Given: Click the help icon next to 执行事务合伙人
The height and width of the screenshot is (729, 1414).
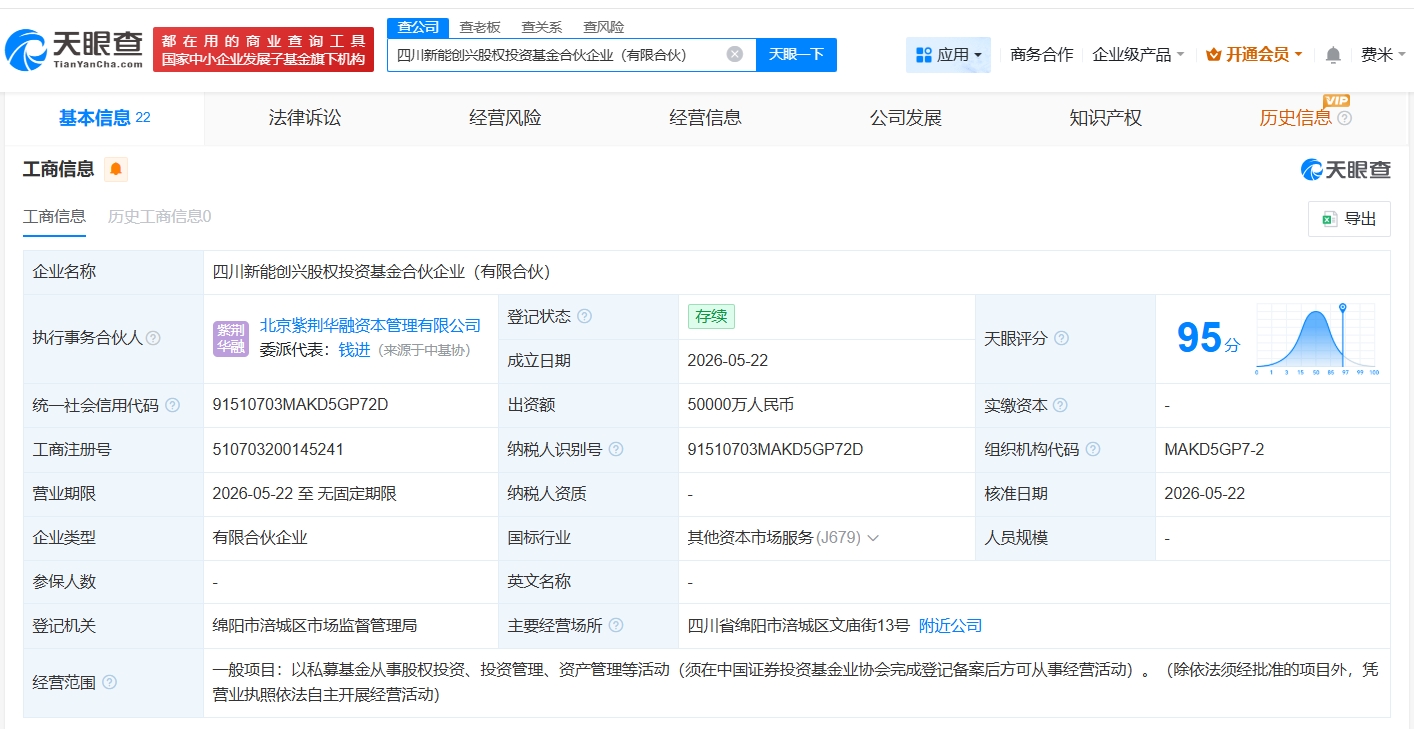Looking at the screenshot, I should 153,338.
